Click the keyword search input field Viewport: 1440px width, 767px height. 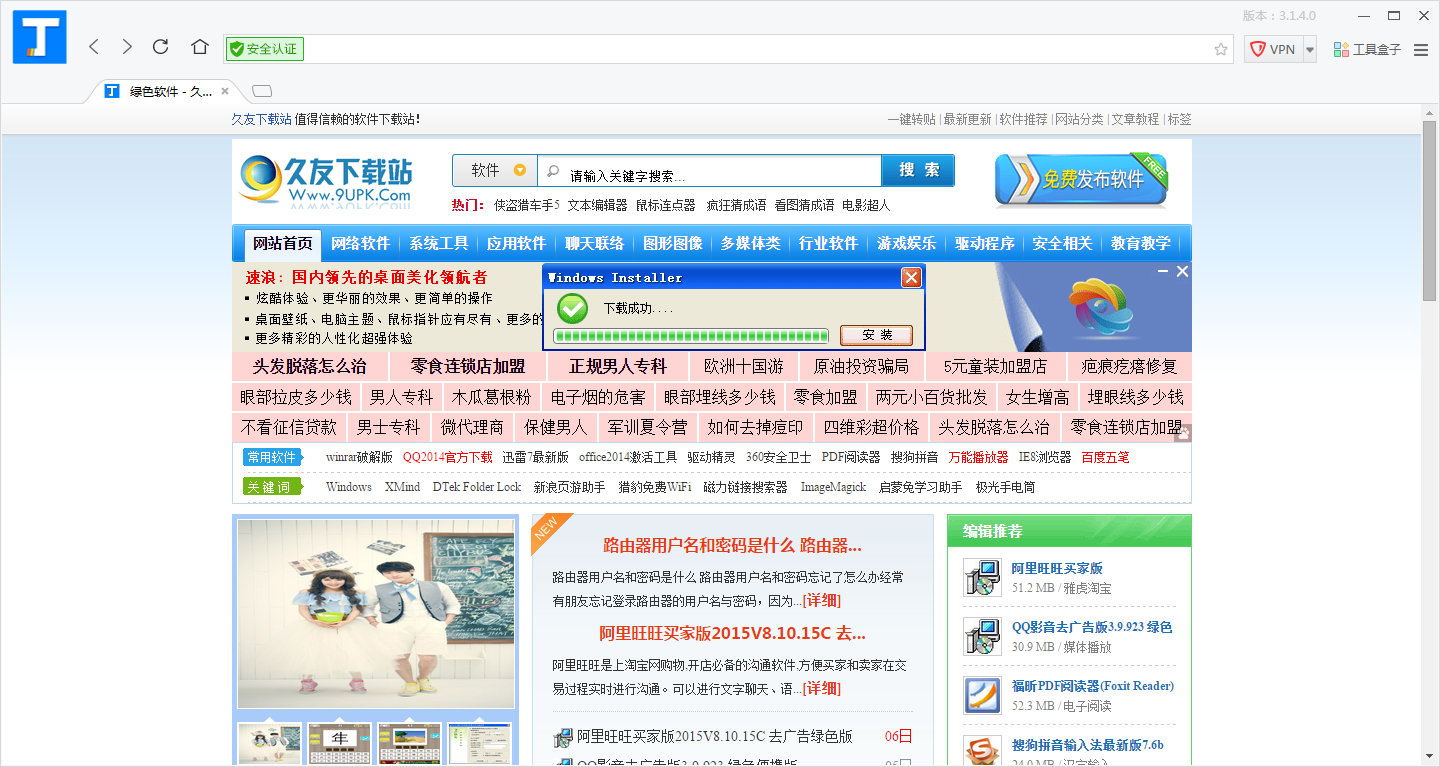(710, 171)
